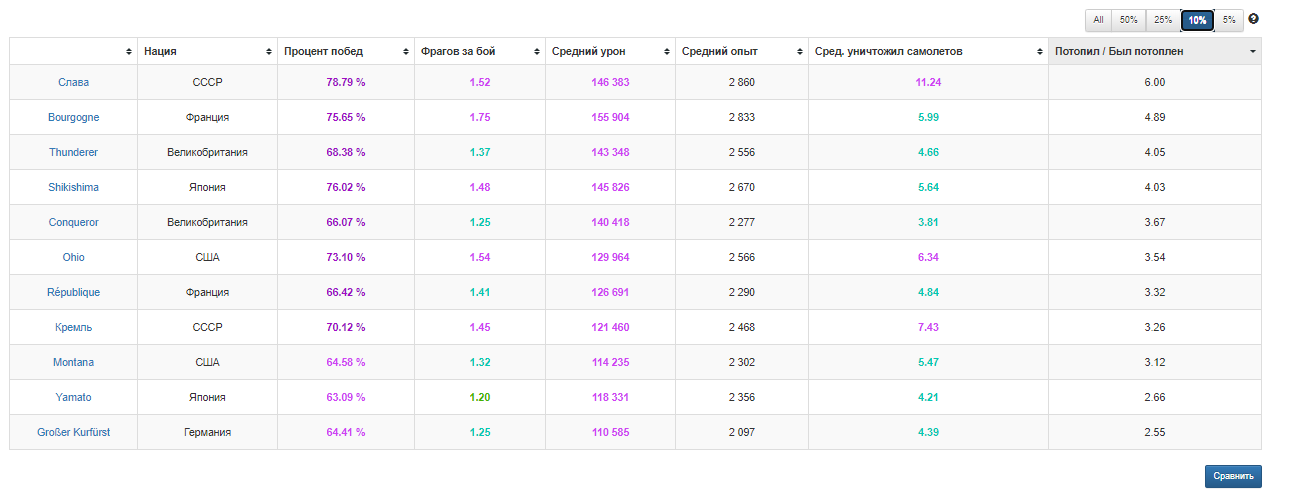The width and height of the screenshot is (1304, 501).
Task: Open the Ohio ship link
Action: [x=73, y=257]
